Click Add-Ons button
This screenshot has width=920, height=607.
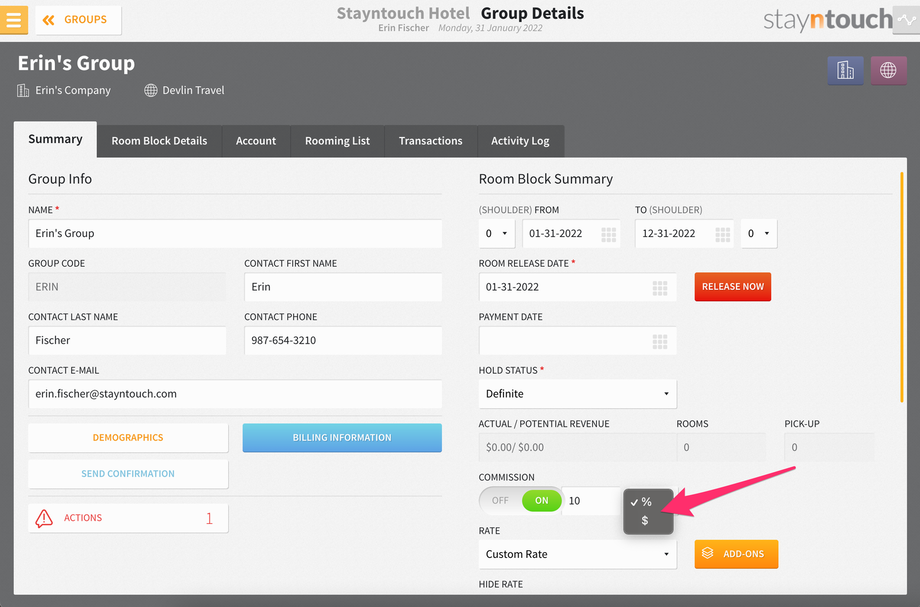(x=736, y=554)
